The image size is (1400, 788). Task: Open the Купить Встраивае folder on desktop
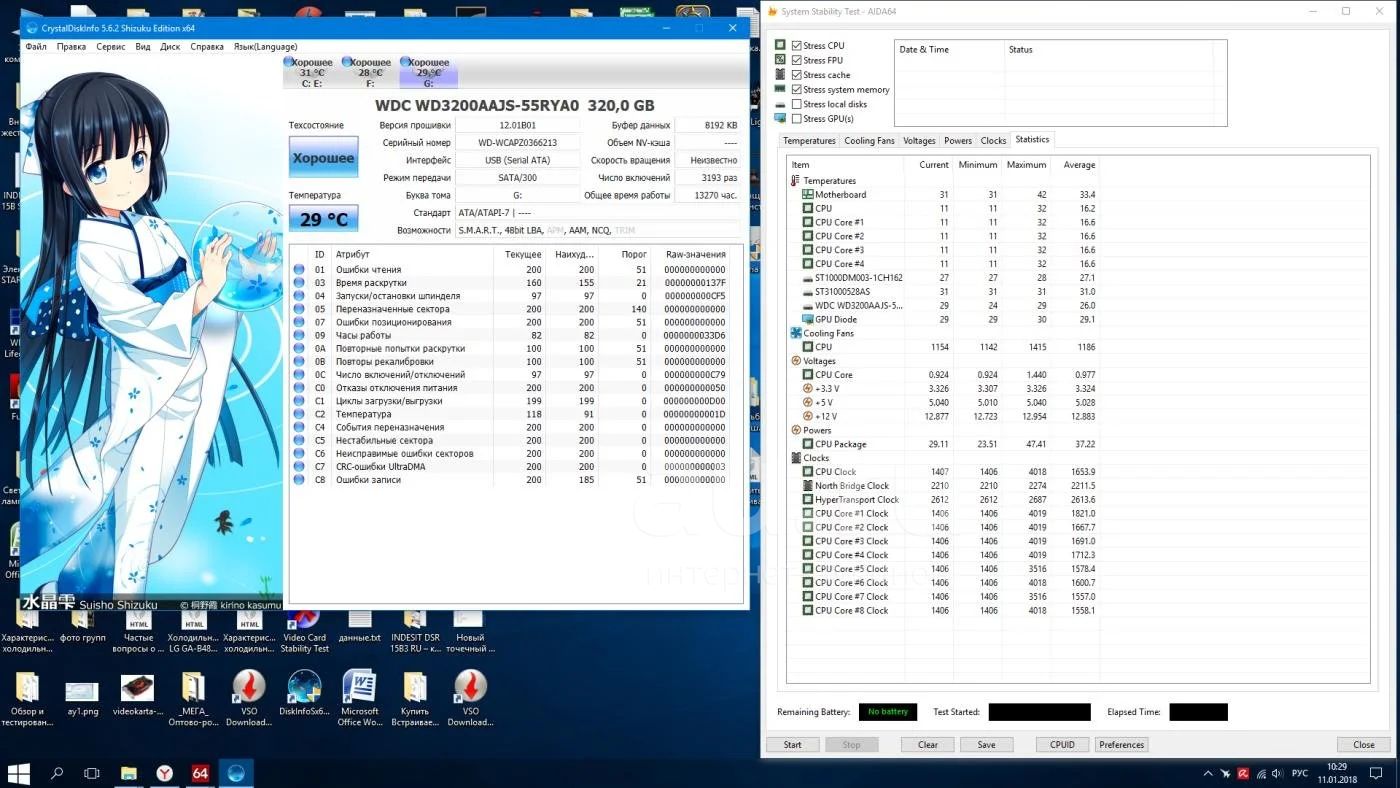[x=415, y=697]
